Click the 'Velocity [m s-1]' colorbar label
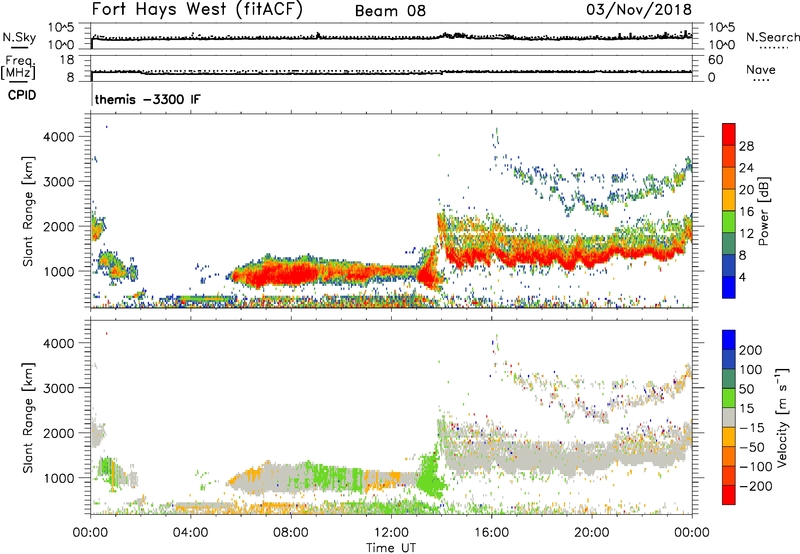Image resolution: width=800 pixels, height=554 pixels. 781,417
